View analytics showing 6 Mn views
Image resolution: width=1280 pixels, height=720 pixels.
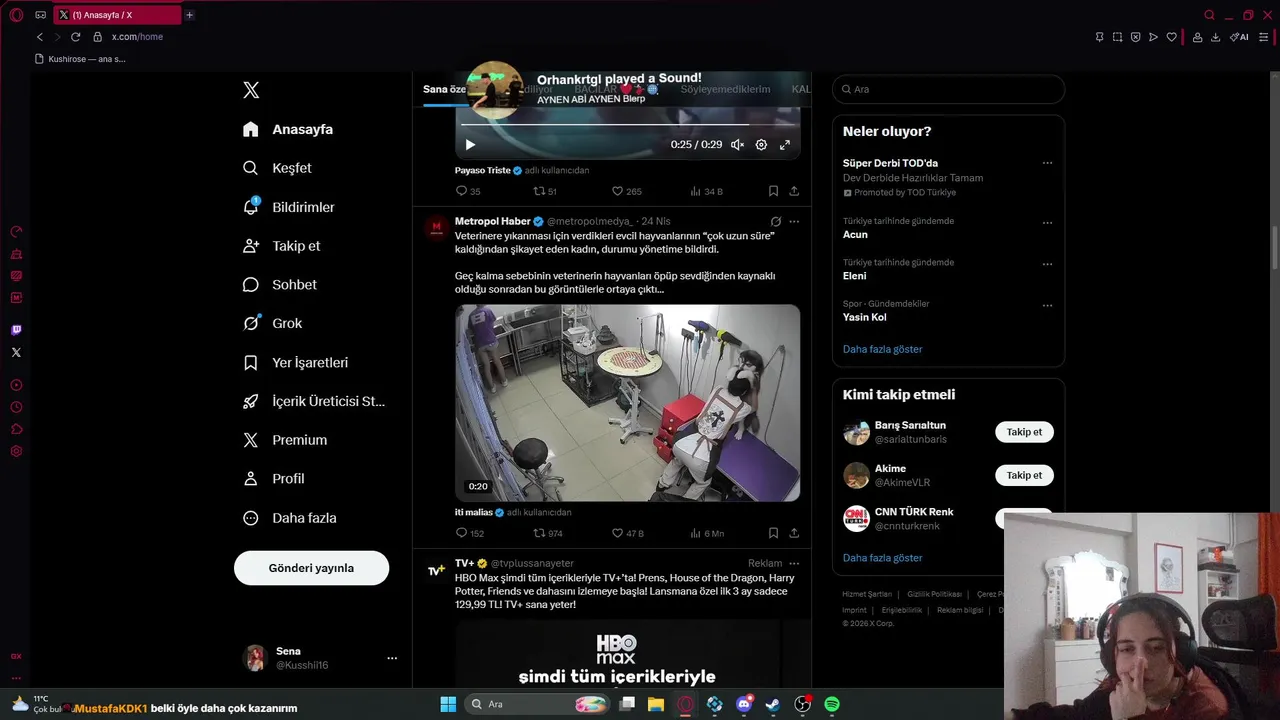(x=707, y=533)
